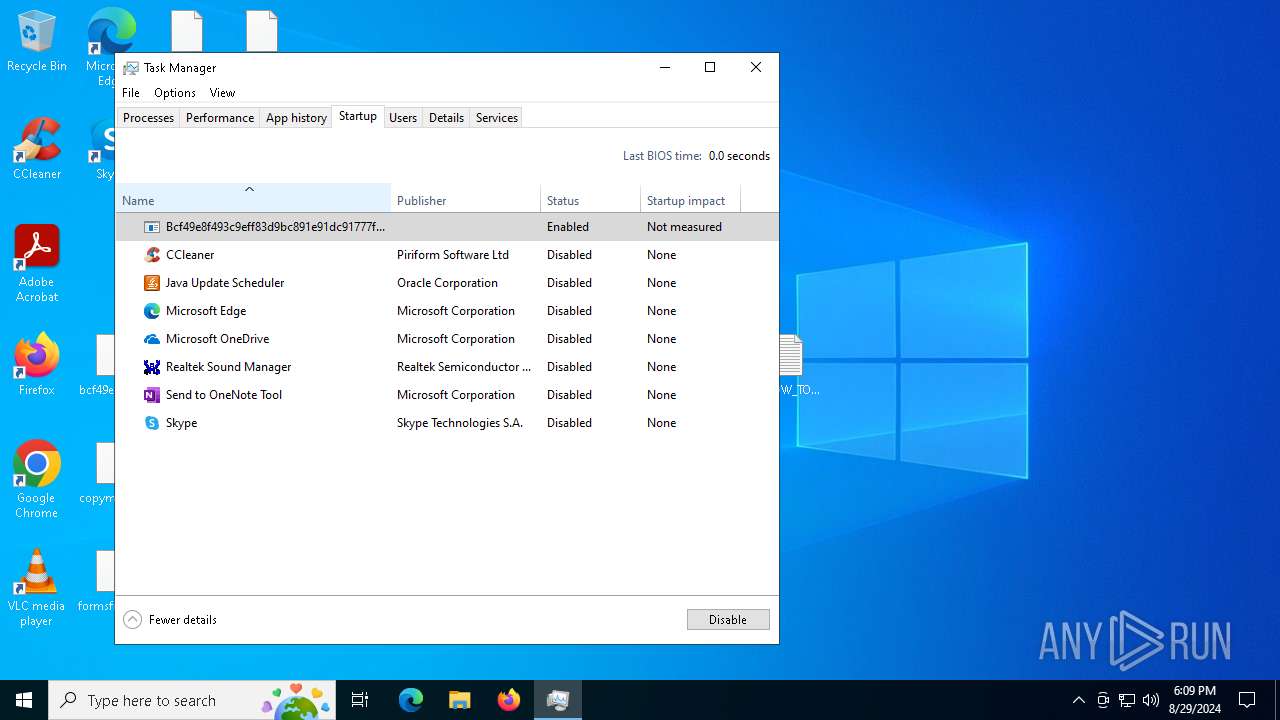The width and height of the screenshot is (1280, 720).
Task: Click the Last BIOS time label
Action: tap(662, 156)
